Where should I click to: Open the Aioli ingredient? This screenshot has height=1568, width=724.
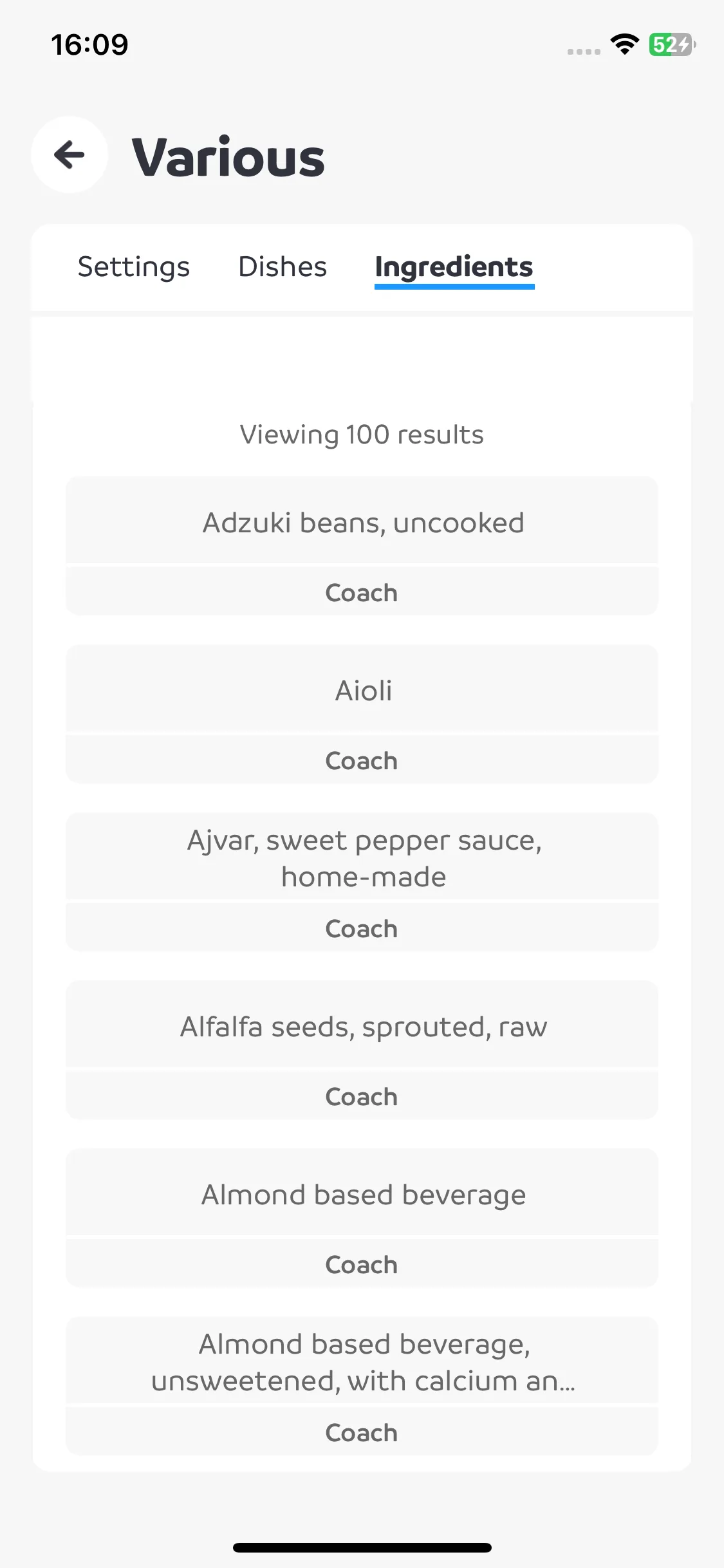(362, 689)
